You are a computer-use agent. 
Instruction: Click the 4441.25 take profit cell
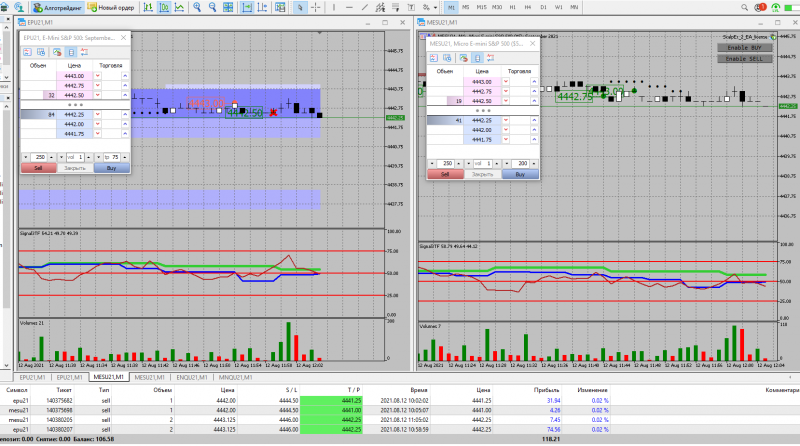pos(331,401)
